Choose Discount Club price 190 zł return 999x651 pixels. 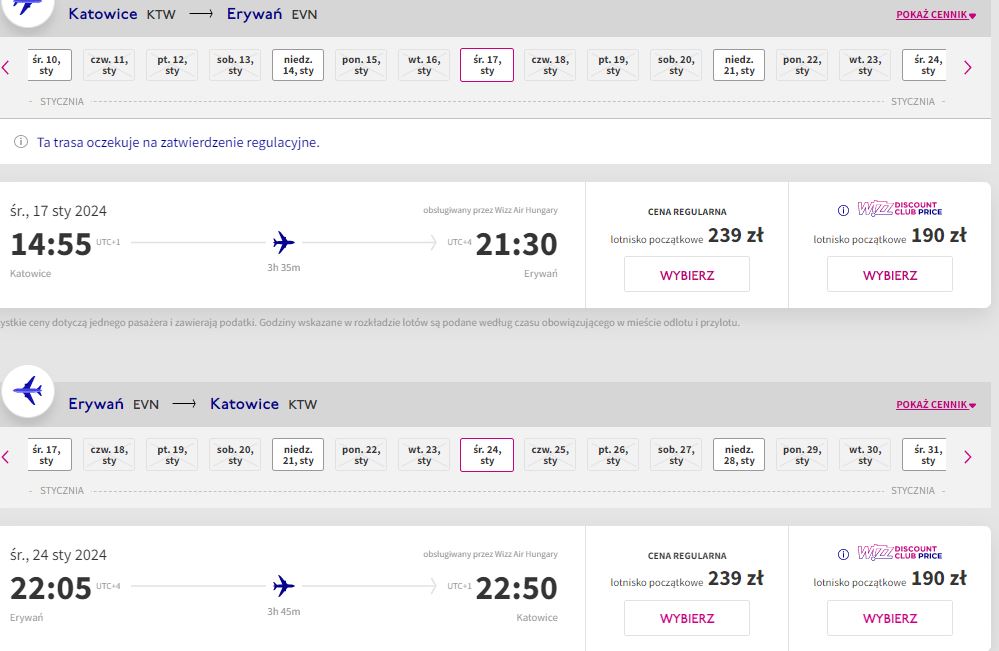[890, 618]
